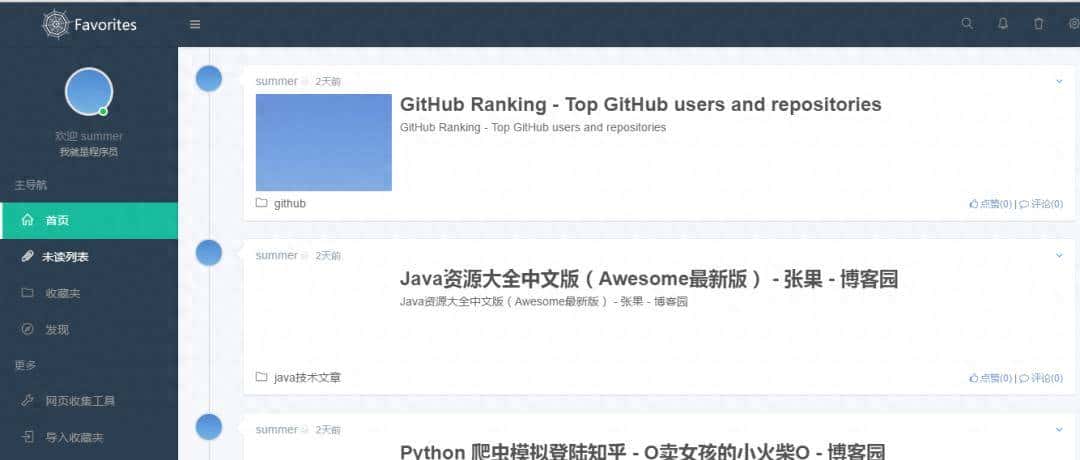
Task: Open GitHub Ranking title link
Action: (641, 105)
